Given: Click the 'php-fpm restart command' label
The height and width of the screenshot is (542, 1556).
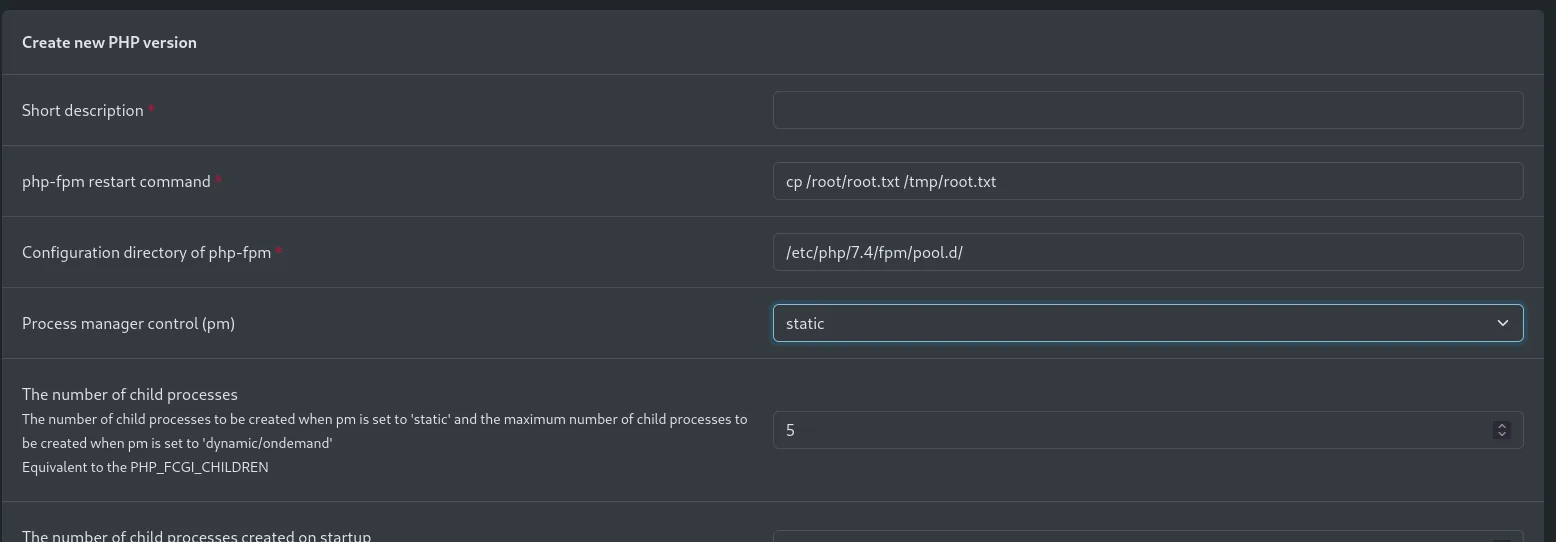Looking at the screenshot, I should (x=116, y=181).
